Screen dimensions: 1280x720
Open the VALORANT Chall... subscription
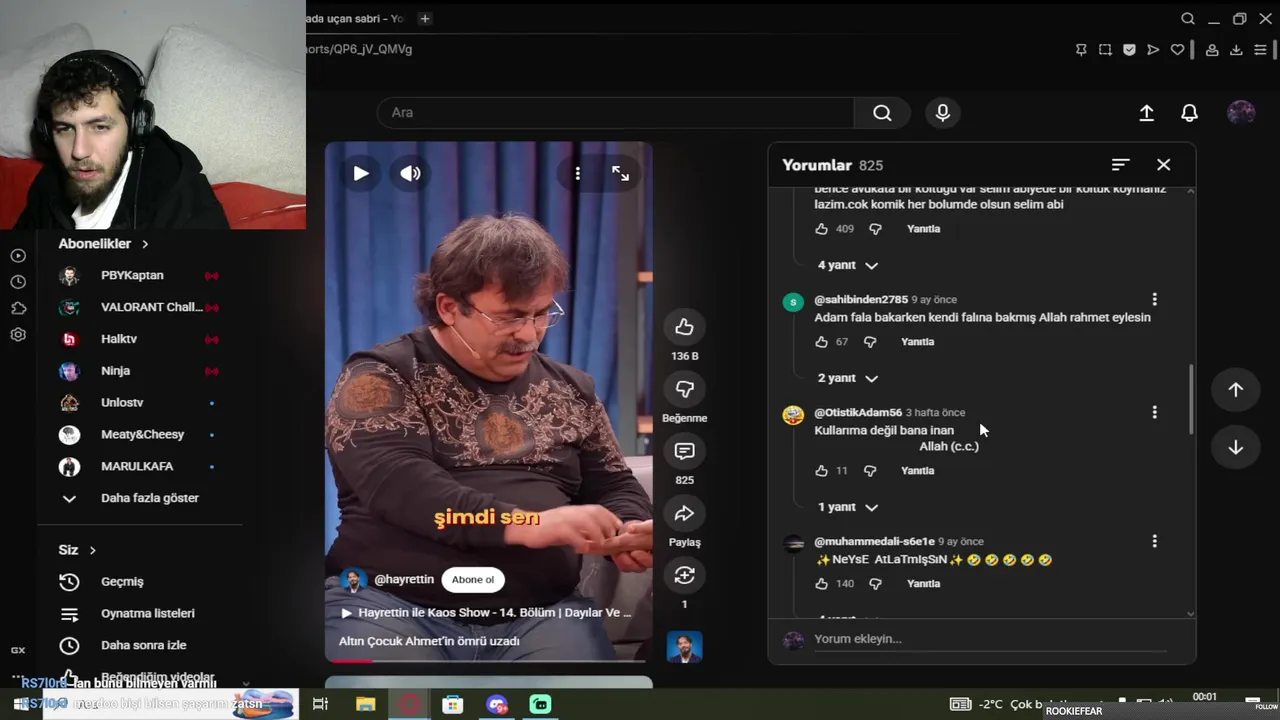point(140,308)
